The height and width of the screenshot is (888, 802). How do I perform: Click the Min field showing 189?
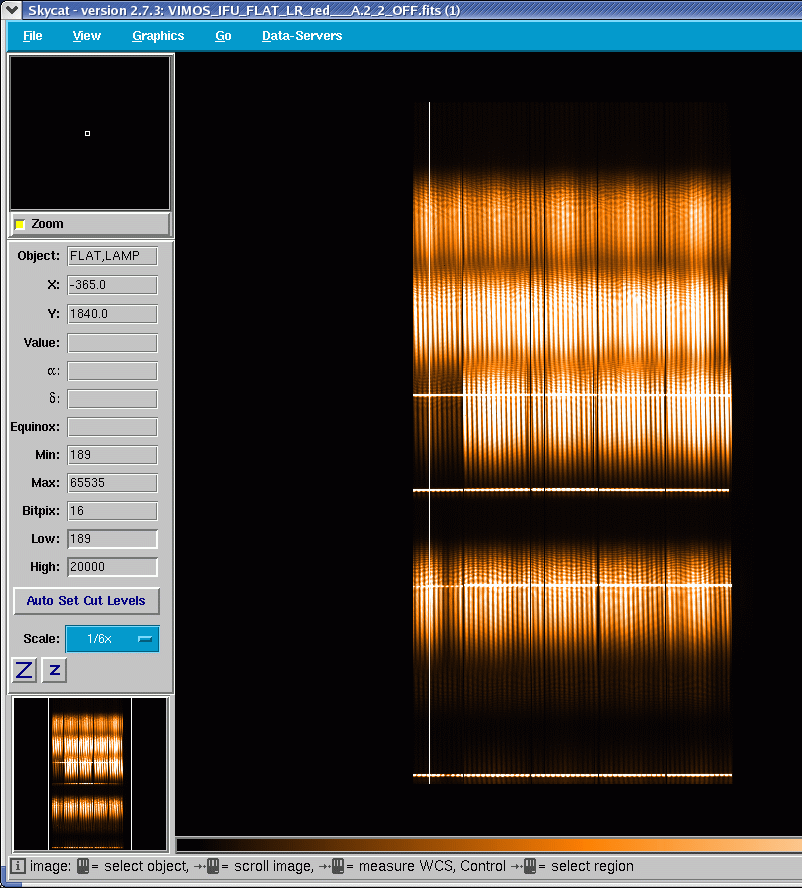point(112,455)
